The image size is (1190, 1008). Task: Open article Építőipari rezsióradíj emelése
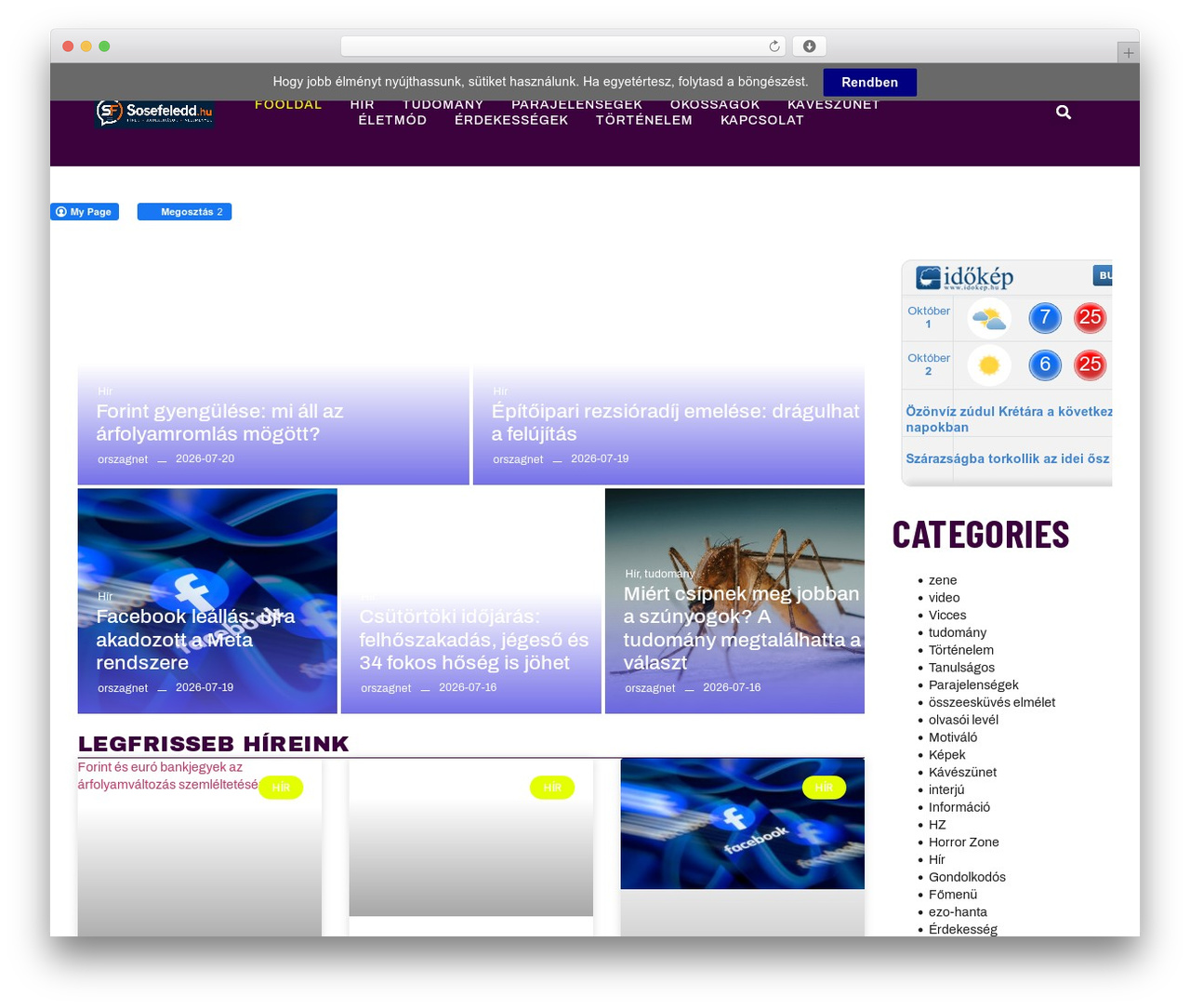(x=676, y=422)
